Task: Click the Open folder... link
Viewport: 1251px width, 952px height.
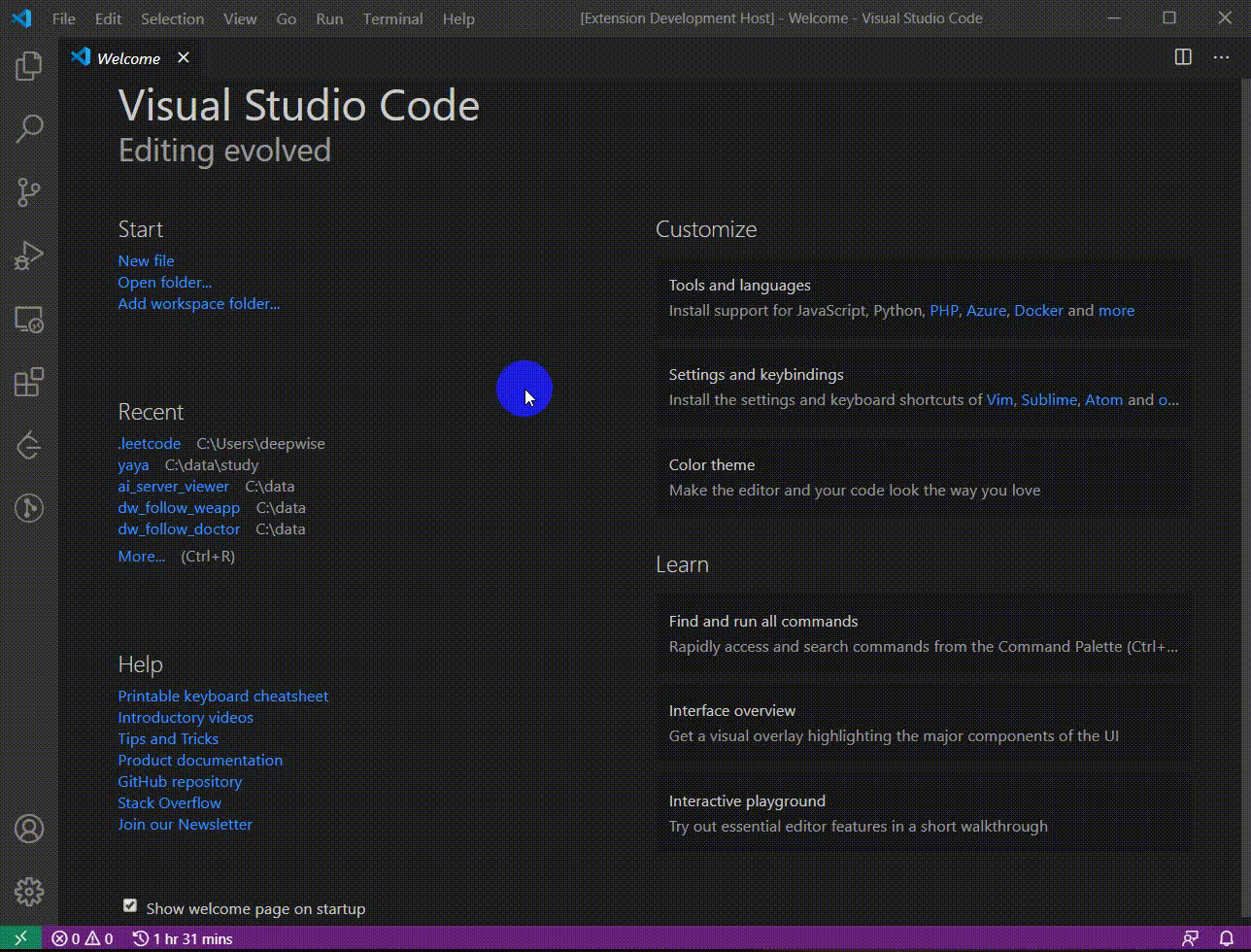Action: click(x=164, y=282)
